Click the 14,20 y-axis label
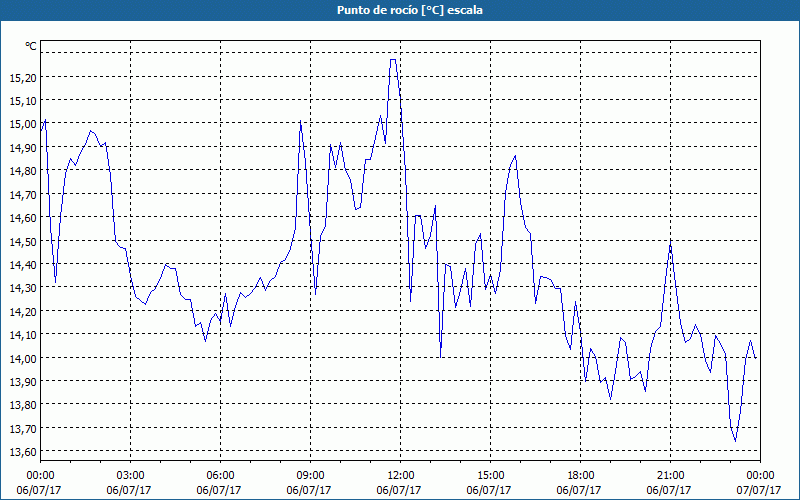Viewport: 800px width, 500px height. tap(23, 311)
